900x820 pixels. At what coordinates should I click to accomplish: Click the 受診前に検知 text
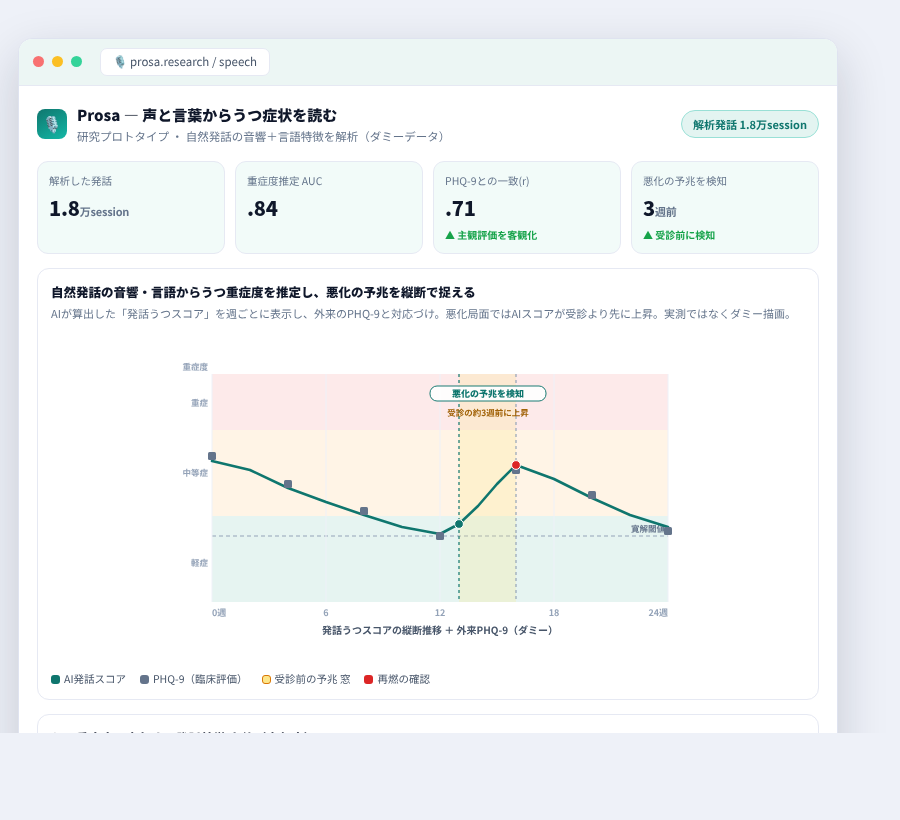coord(685,235)
